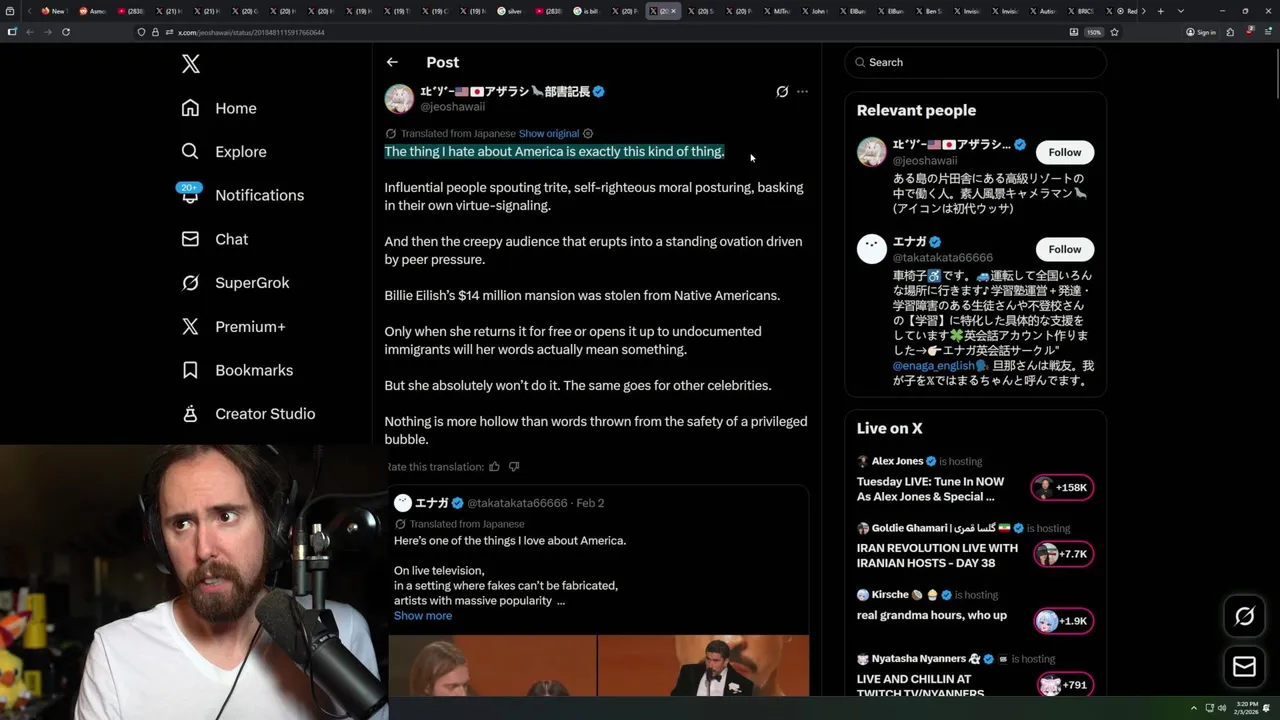
Task: Click 'IRAN REVOLUTION LIVE WITH IRANIAN HOSTS' title
Action: click(x=937, y=555)
